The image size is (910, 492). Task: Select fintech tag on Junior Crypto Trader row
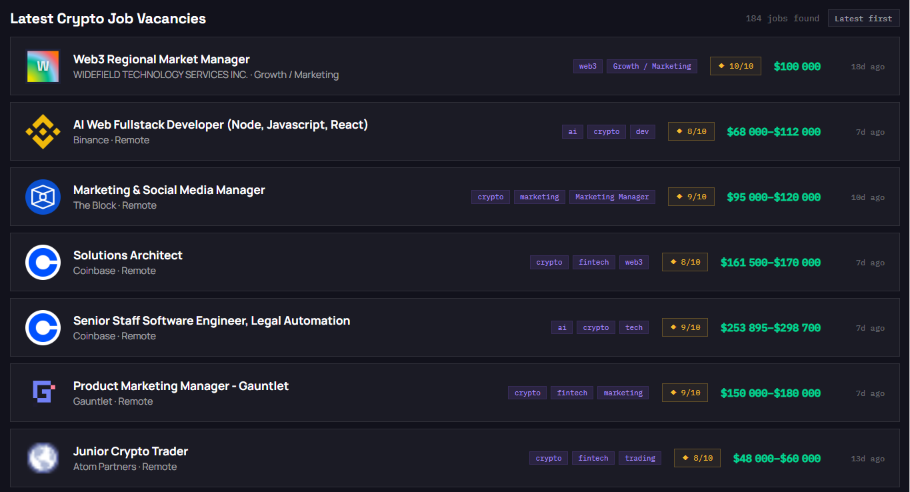point(593,458)
